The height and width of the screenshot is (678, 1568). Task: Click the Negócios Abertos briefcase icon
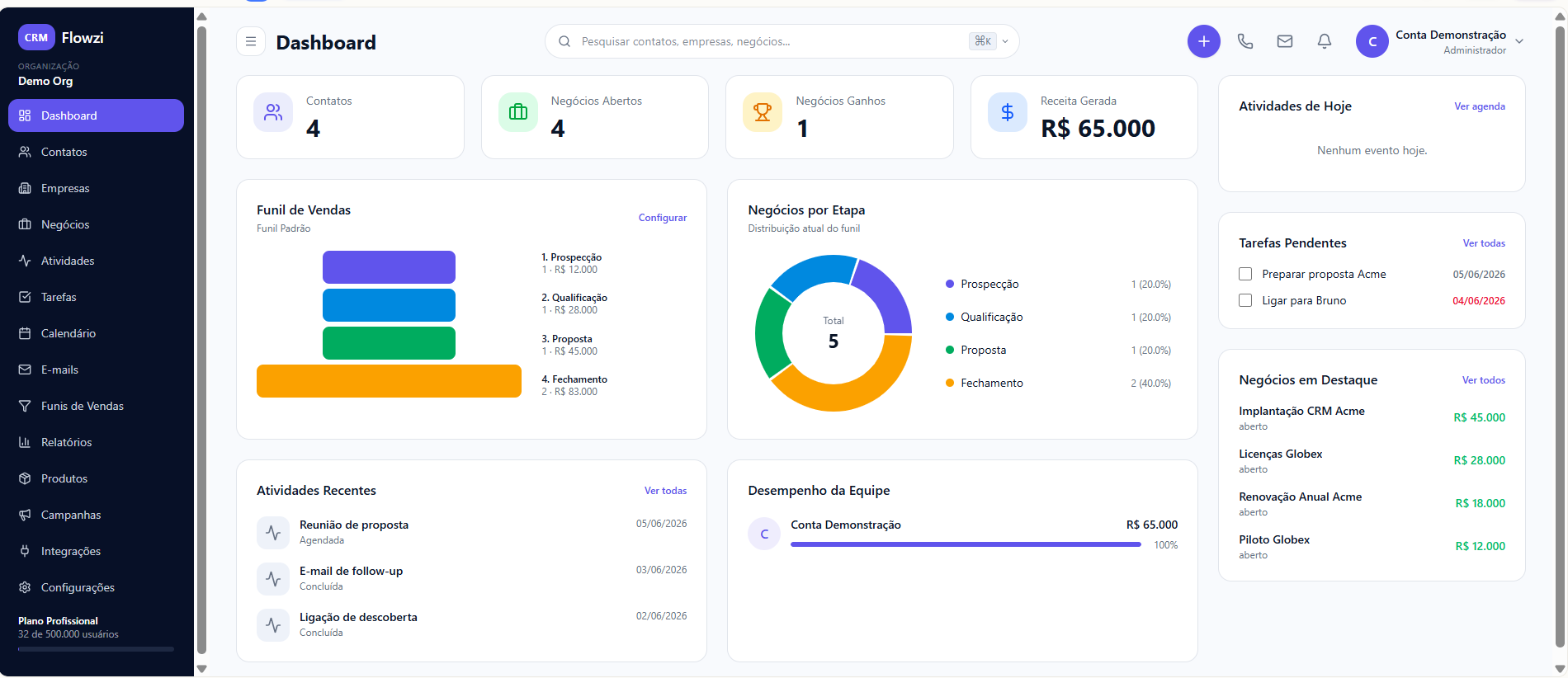(x=518, y=112)
